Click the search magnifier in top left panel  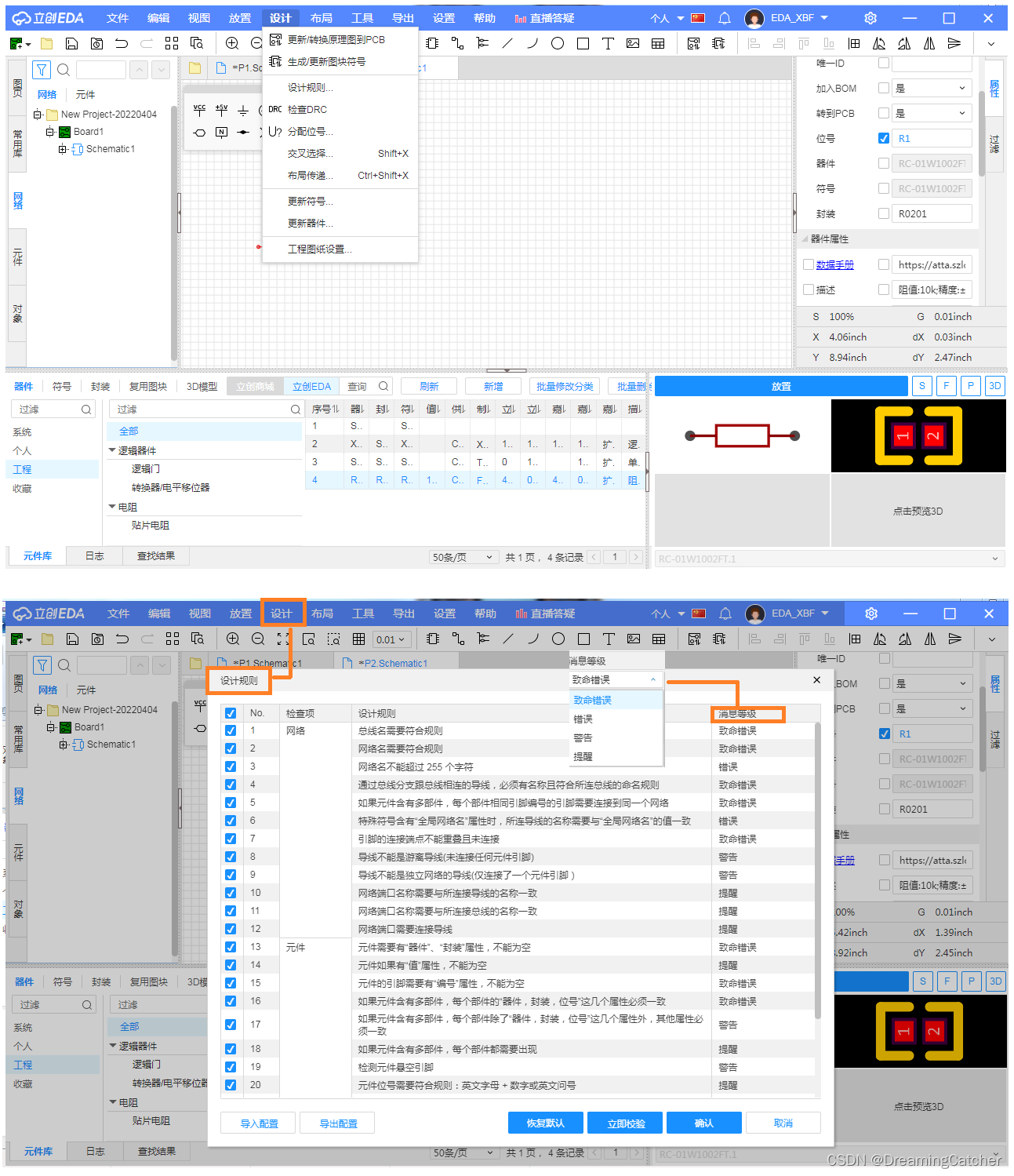pyautogui.click(x=64, y=70)
